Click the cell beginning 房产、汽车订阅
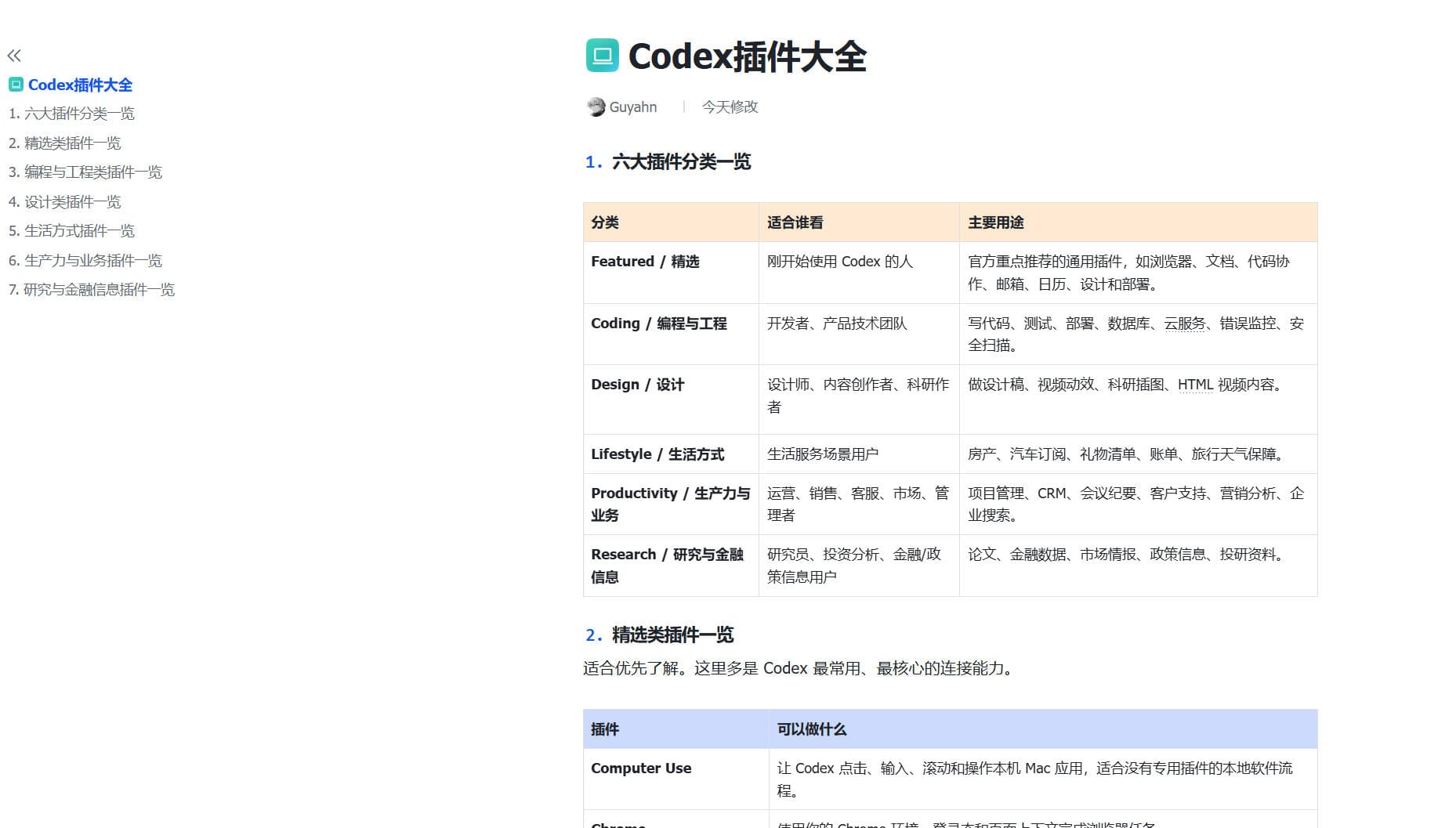 click(1139, 454)
